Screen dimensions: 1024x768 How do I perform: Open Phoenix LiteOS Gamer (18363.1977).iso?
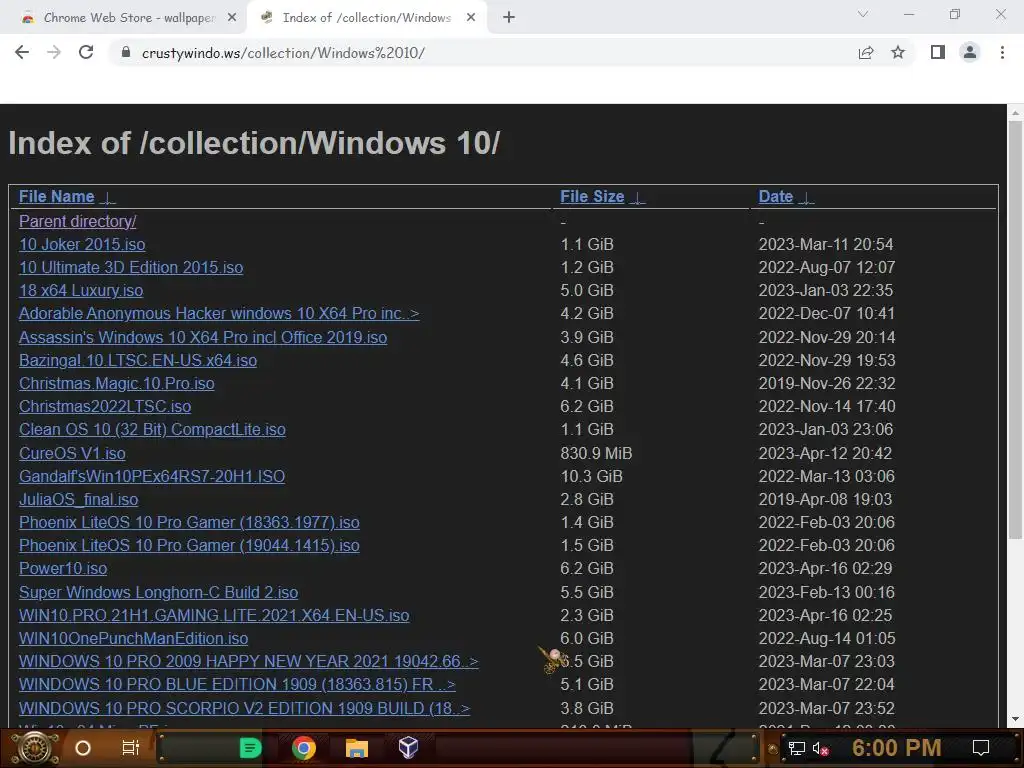(x=189, y=522)
